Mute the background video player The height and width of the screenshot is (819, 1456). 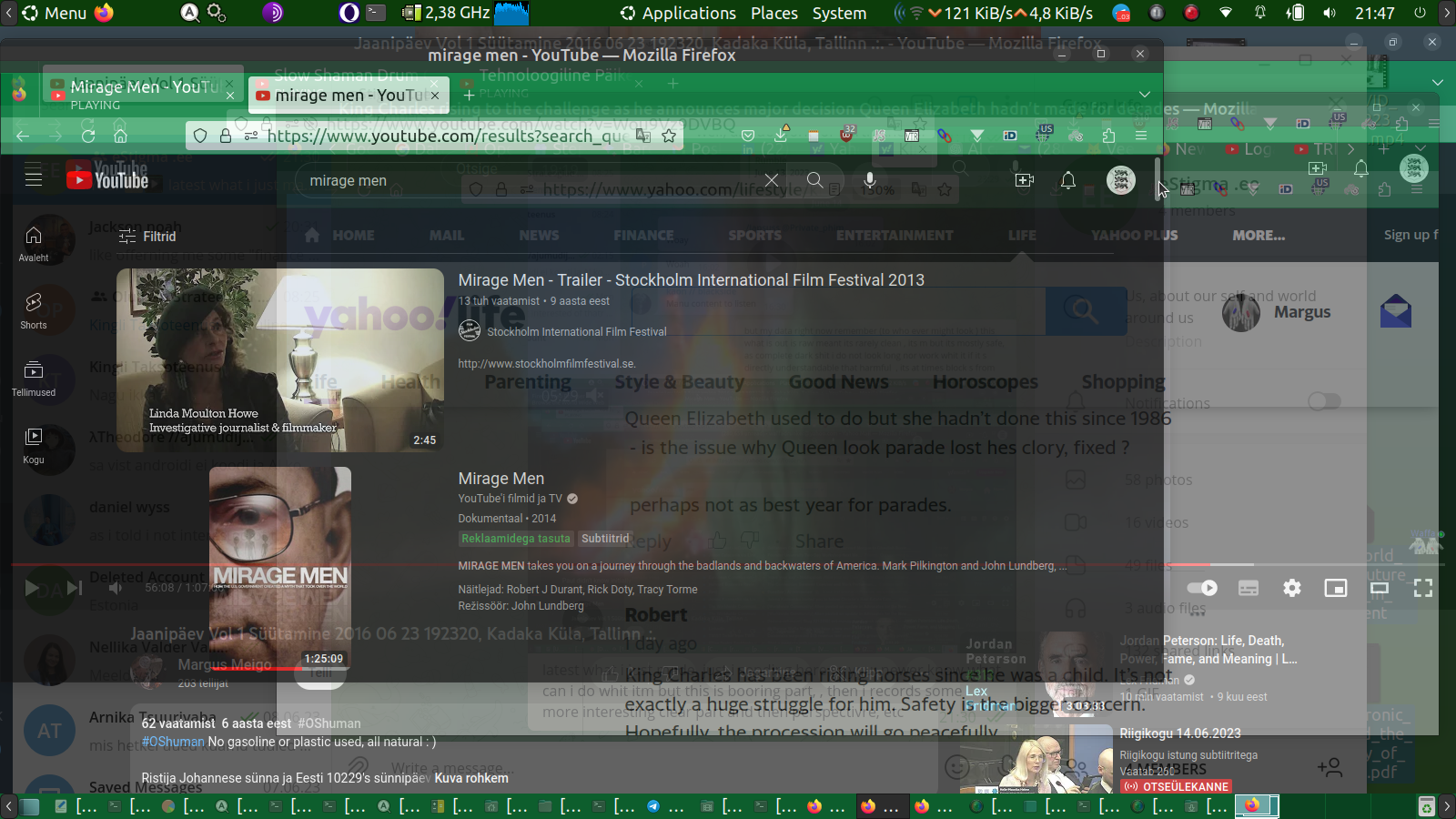tap(116, 588)
